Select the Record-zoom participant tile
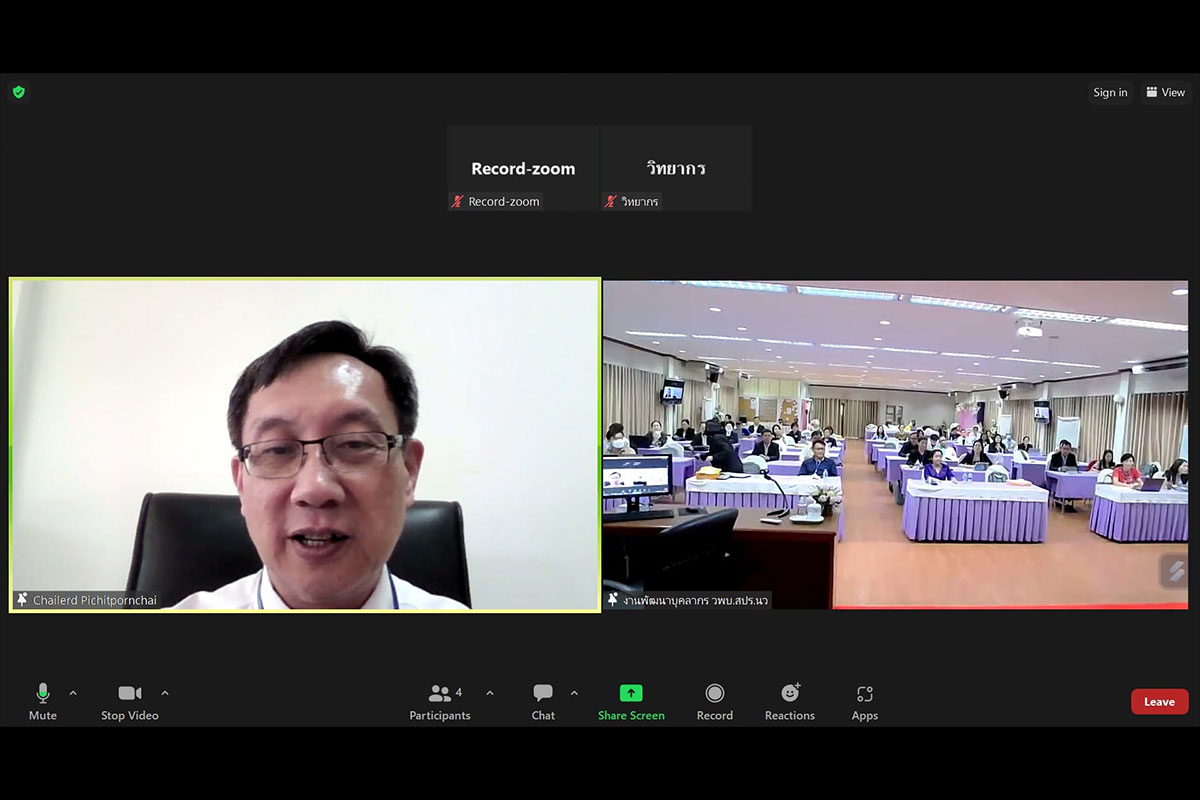1200x800 pixels. point(523,168)
